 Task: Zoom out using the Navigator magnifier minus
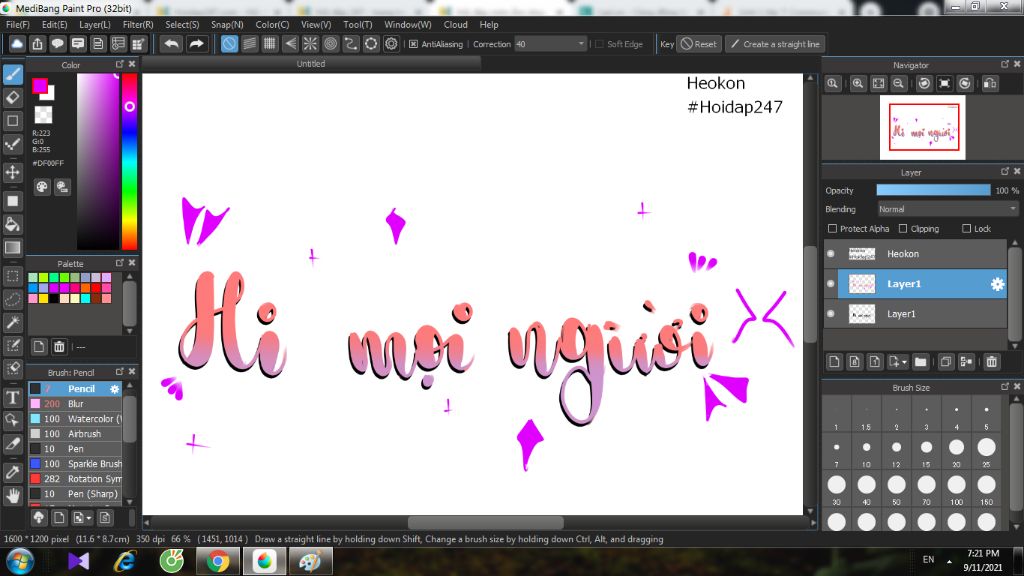pos(899,84)
